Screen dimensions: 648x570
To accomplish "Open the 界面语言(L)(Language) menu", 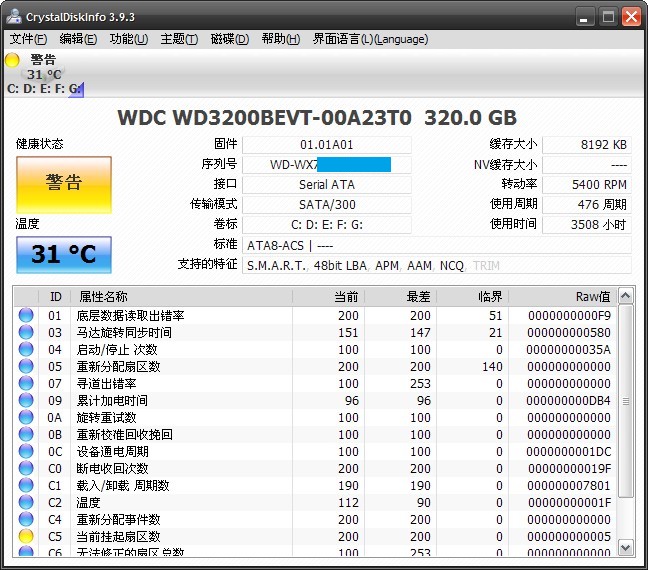I will pos(370,39).
